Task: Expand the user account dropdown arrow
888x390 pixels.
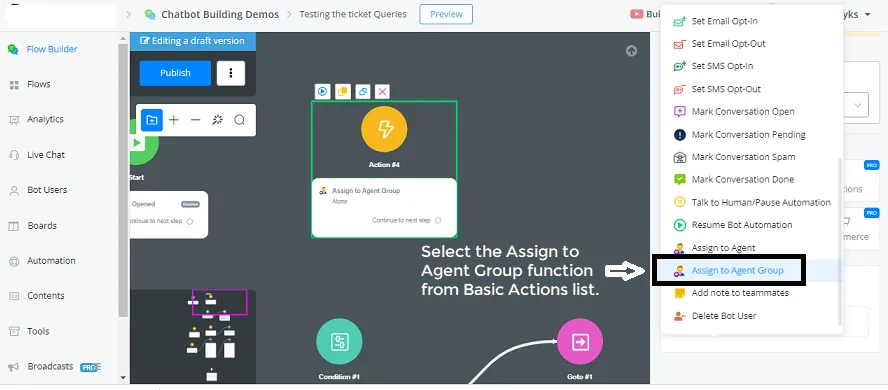Action: 868,15
